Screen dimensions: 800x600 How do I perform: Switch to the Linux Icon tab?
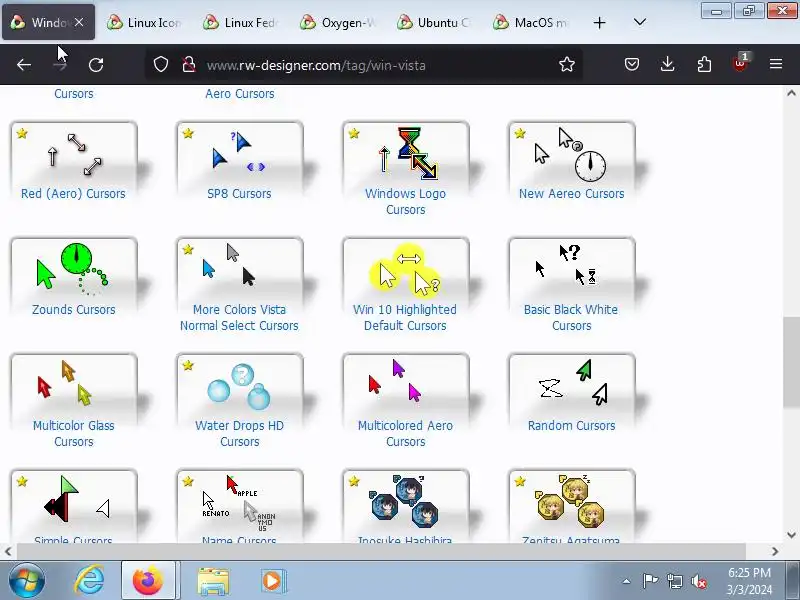click(144, 22)
